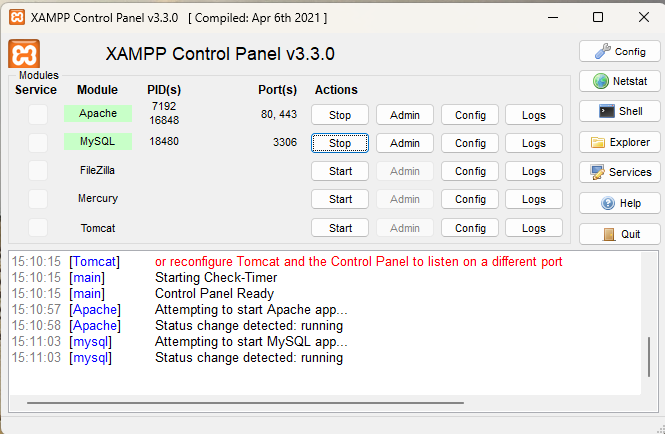Image resolution: width=665 pixels, height=434 pixels.
Task: Open the Apache Admin page
Action: pyautogui.click(x=404, y=115)
